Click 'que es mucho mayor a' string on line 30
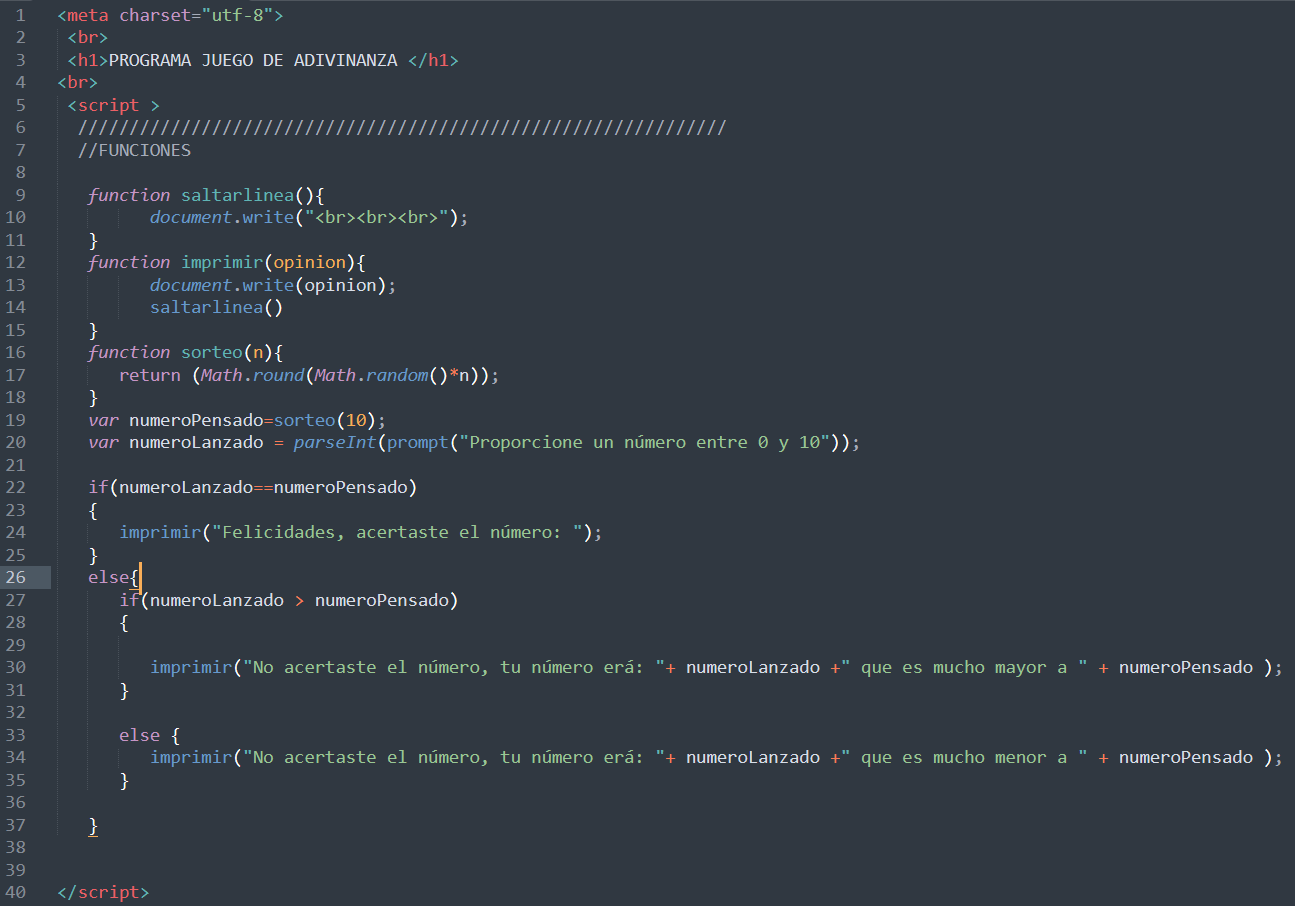Viewport: 1295px width, 906px height. (x=968, y=667)
